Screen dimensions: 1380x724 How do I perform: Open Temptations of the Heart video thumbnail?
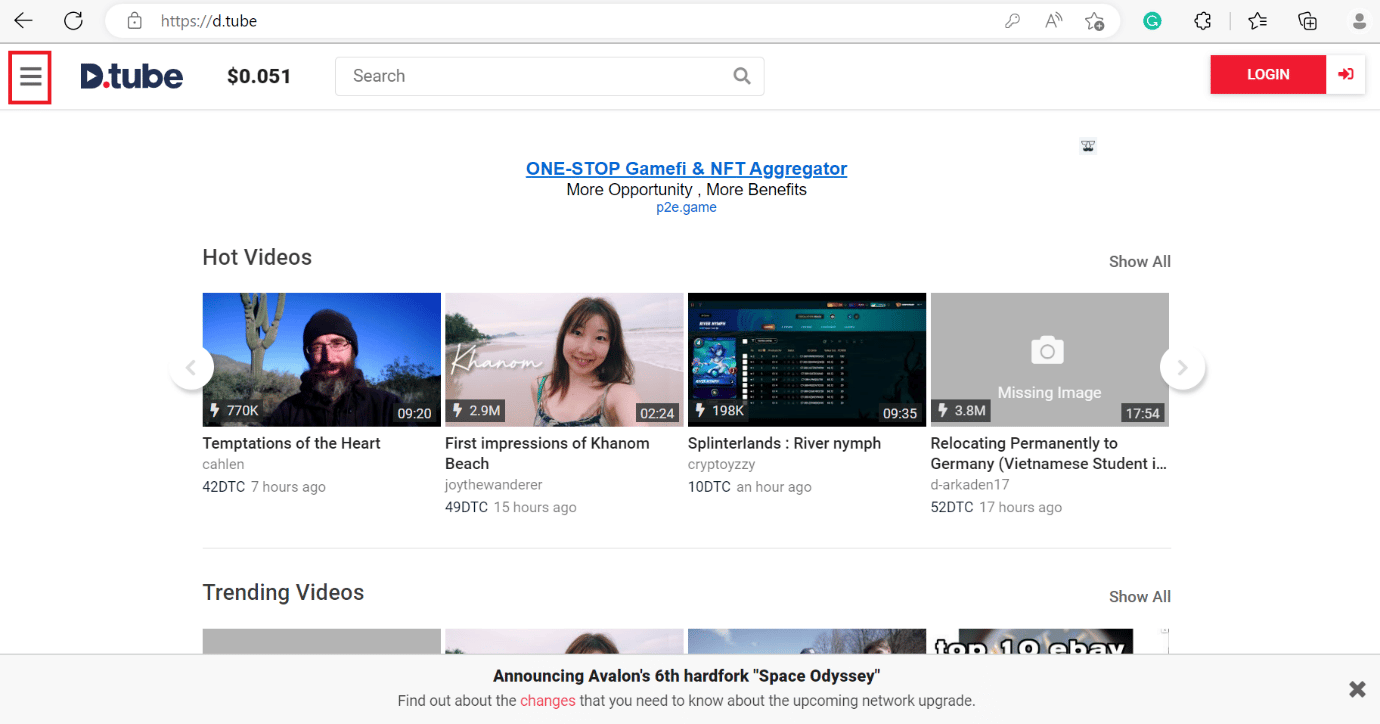(321, 360)
